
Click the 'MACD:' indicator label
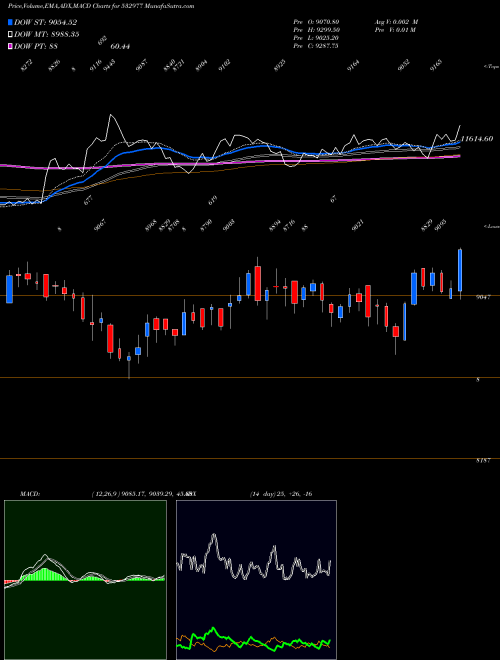(x=29, y=494)
